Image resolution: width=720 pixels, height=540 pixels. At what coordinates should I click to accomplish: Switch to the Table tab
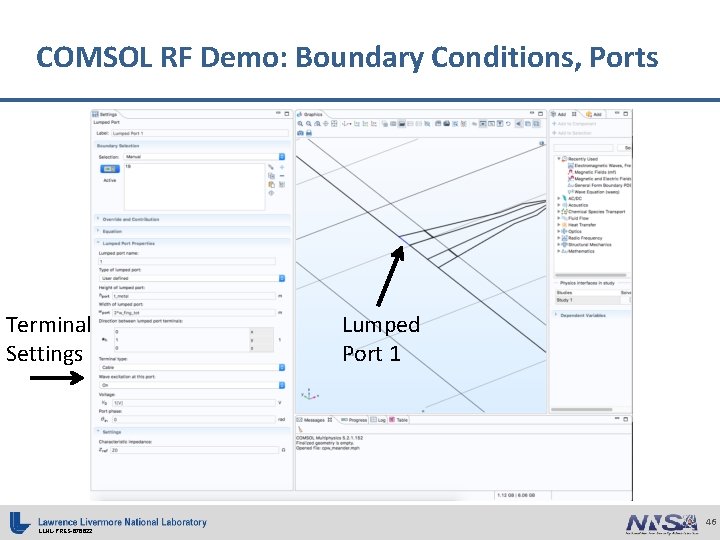[399, 420]
